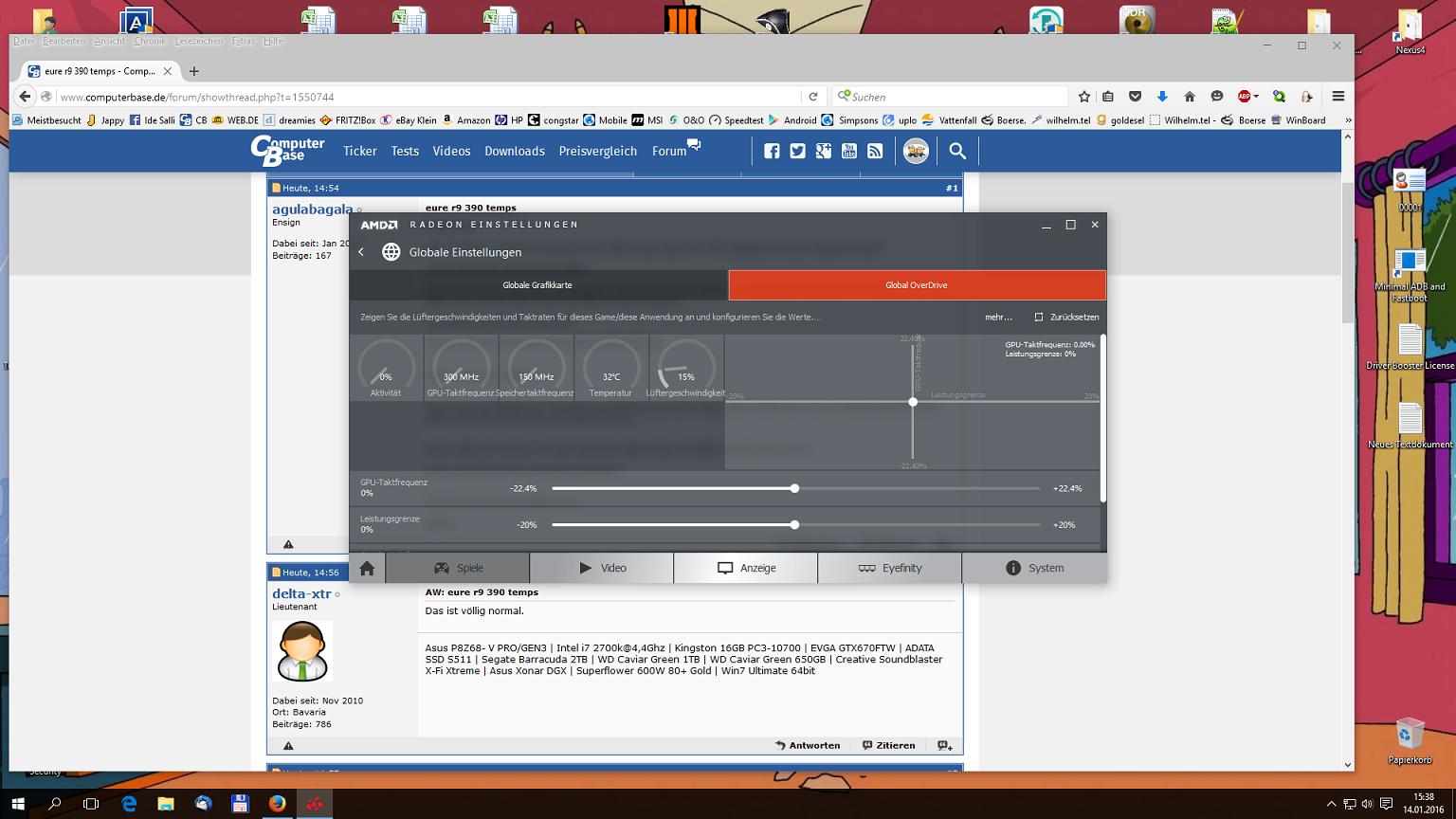
Task: Open Papierkorb on the desktop
Action: click(1410, 740)
